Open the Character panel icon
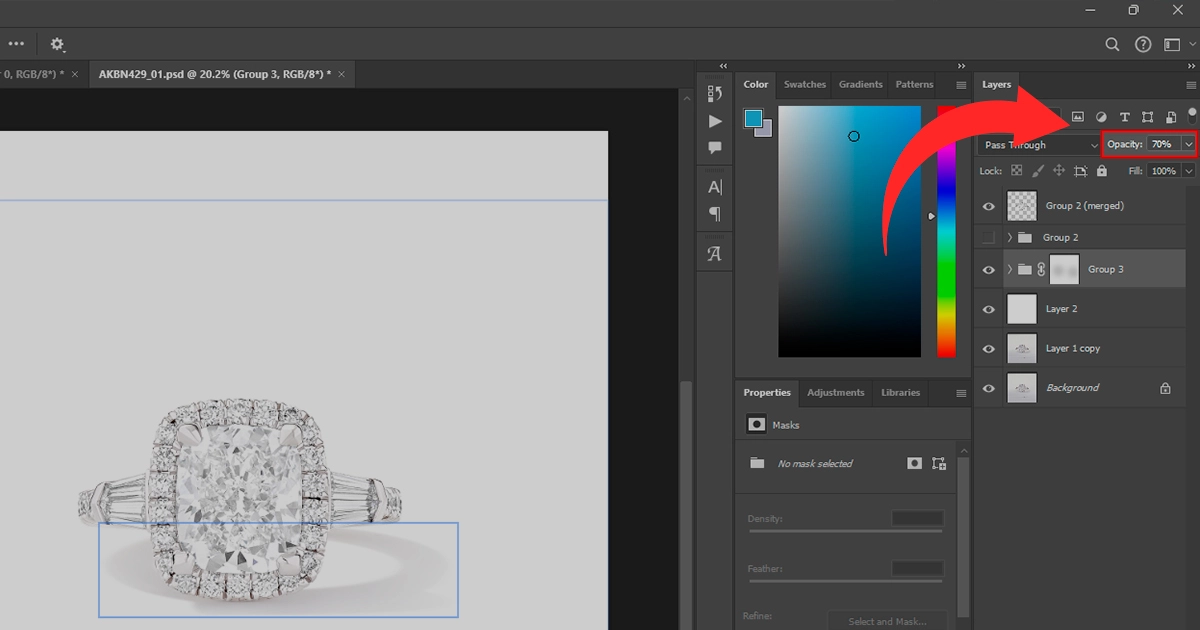 click(x=715, y=187)
